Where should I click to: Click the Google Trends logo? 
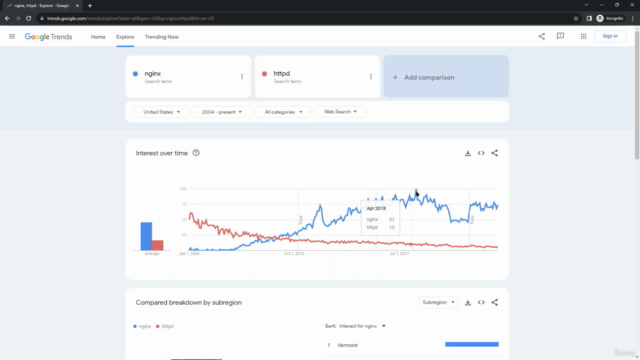coord(48,37)
